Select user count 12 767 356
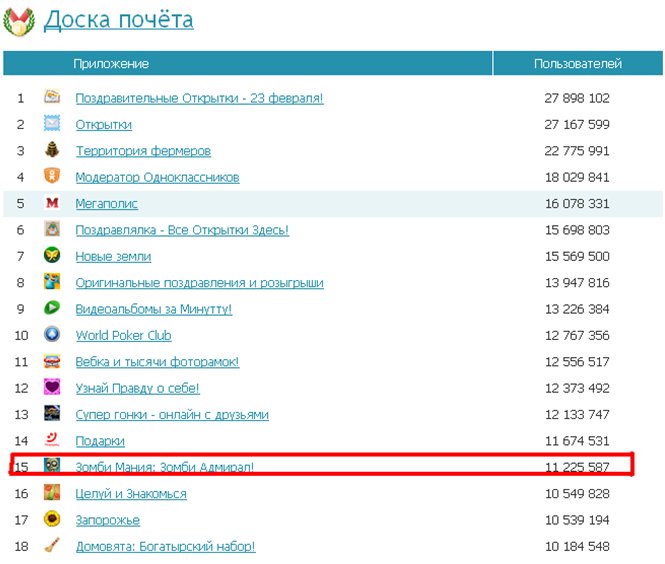The image size is (665, 564). click(577, 335)
